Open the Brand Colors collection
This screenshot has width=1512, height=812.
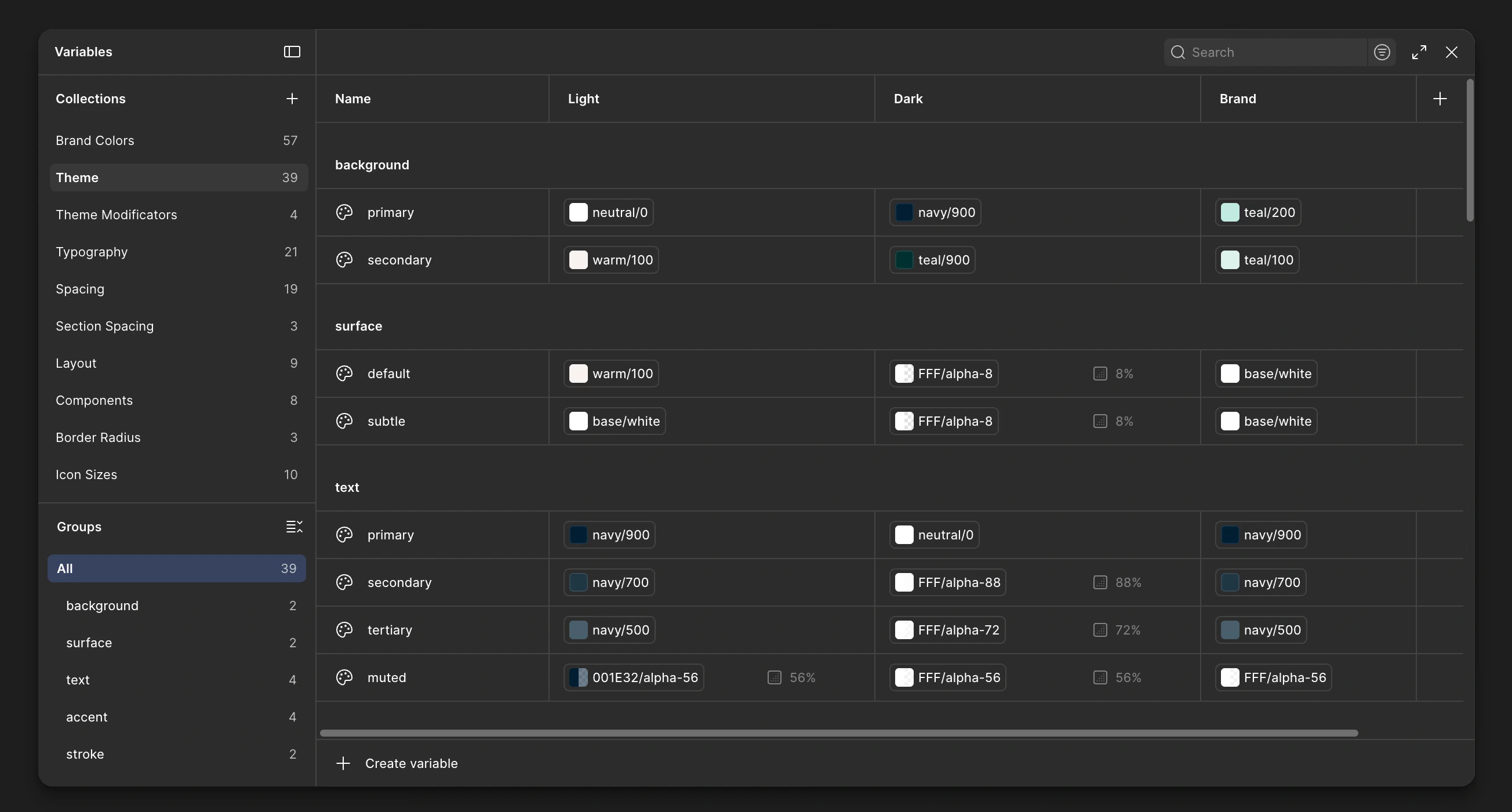click(179, 140)
